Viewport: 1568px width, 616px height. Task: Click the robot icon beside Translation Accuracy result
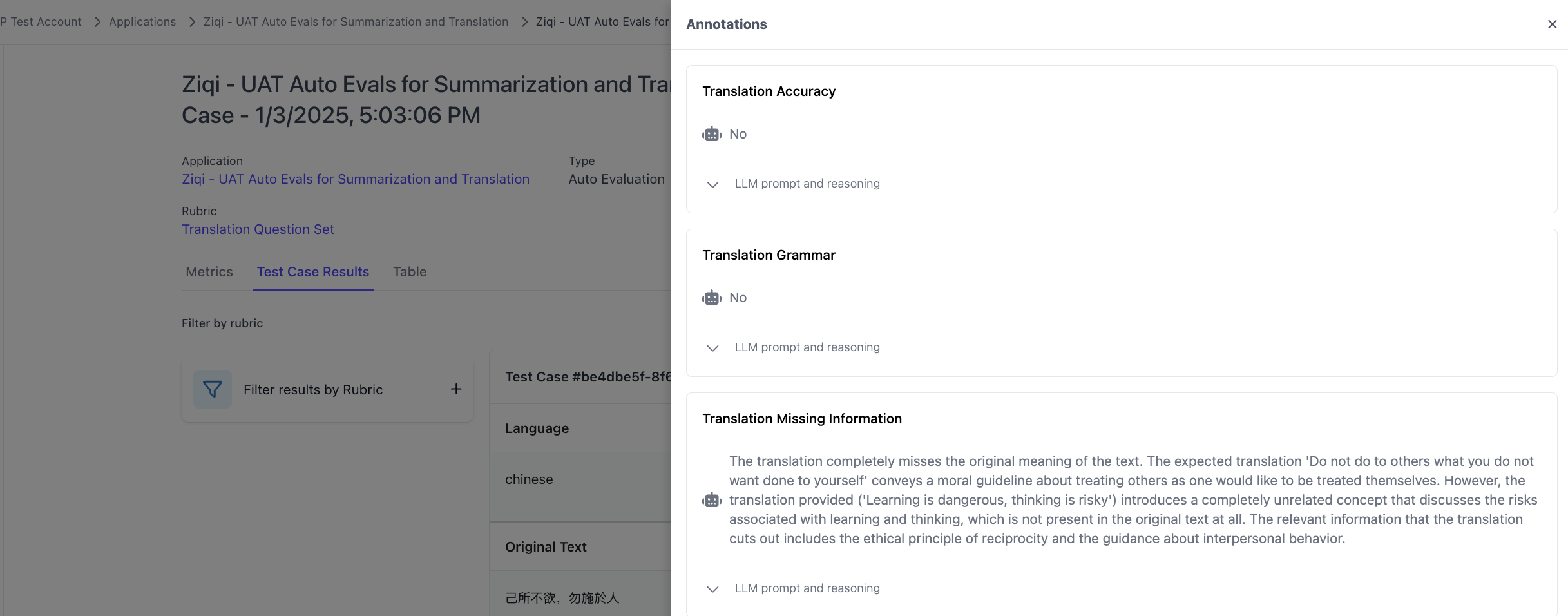click(711, 134)
